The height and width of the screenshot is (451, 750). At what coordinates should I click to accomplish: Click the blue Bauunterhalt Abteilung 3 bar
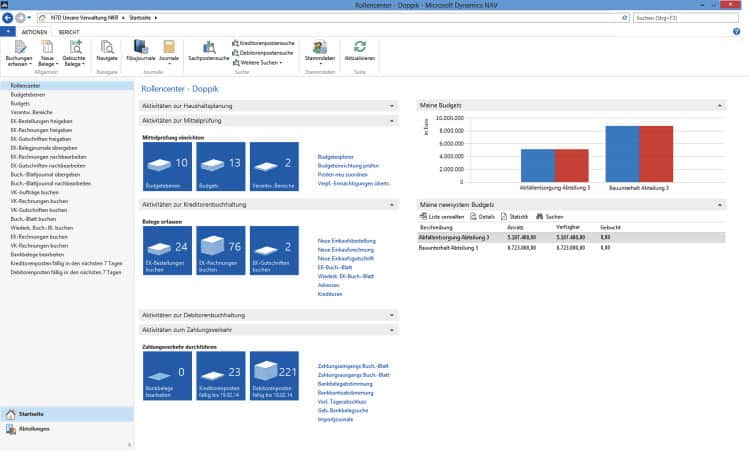(x=622, y=154)
